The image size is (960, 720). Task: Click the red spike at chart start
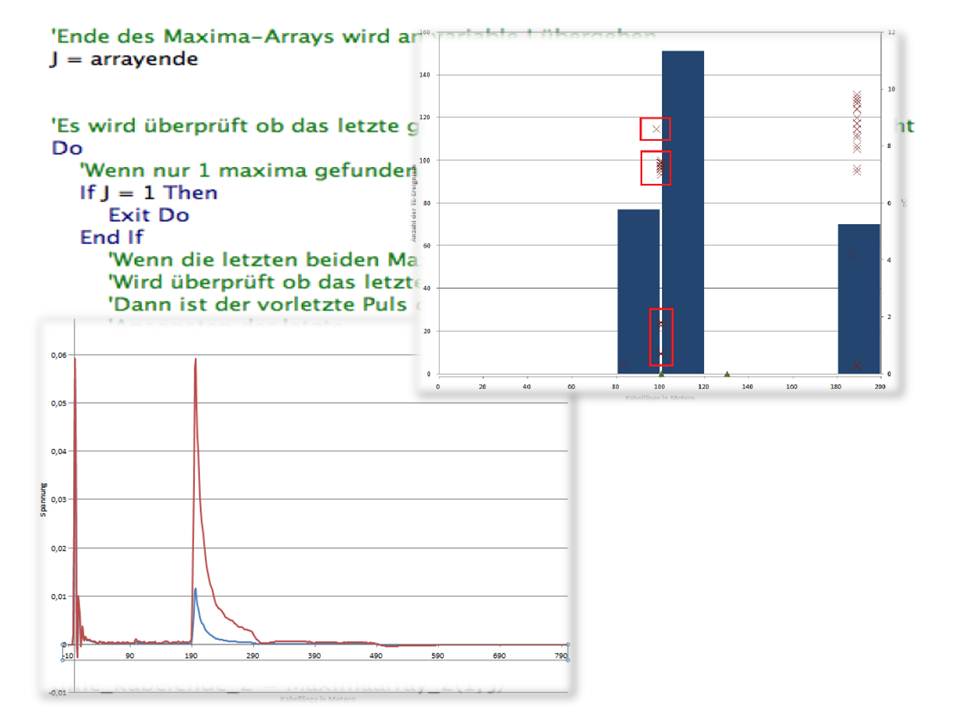(75, 362)
